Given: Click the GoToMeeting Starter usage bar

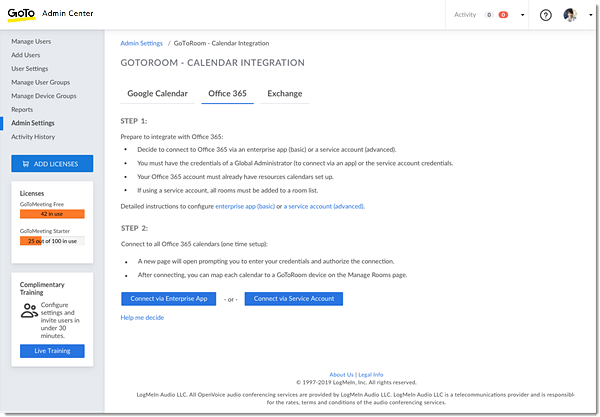Looking at the screenshot, I should pyautogui.click(x=52, y=241).
